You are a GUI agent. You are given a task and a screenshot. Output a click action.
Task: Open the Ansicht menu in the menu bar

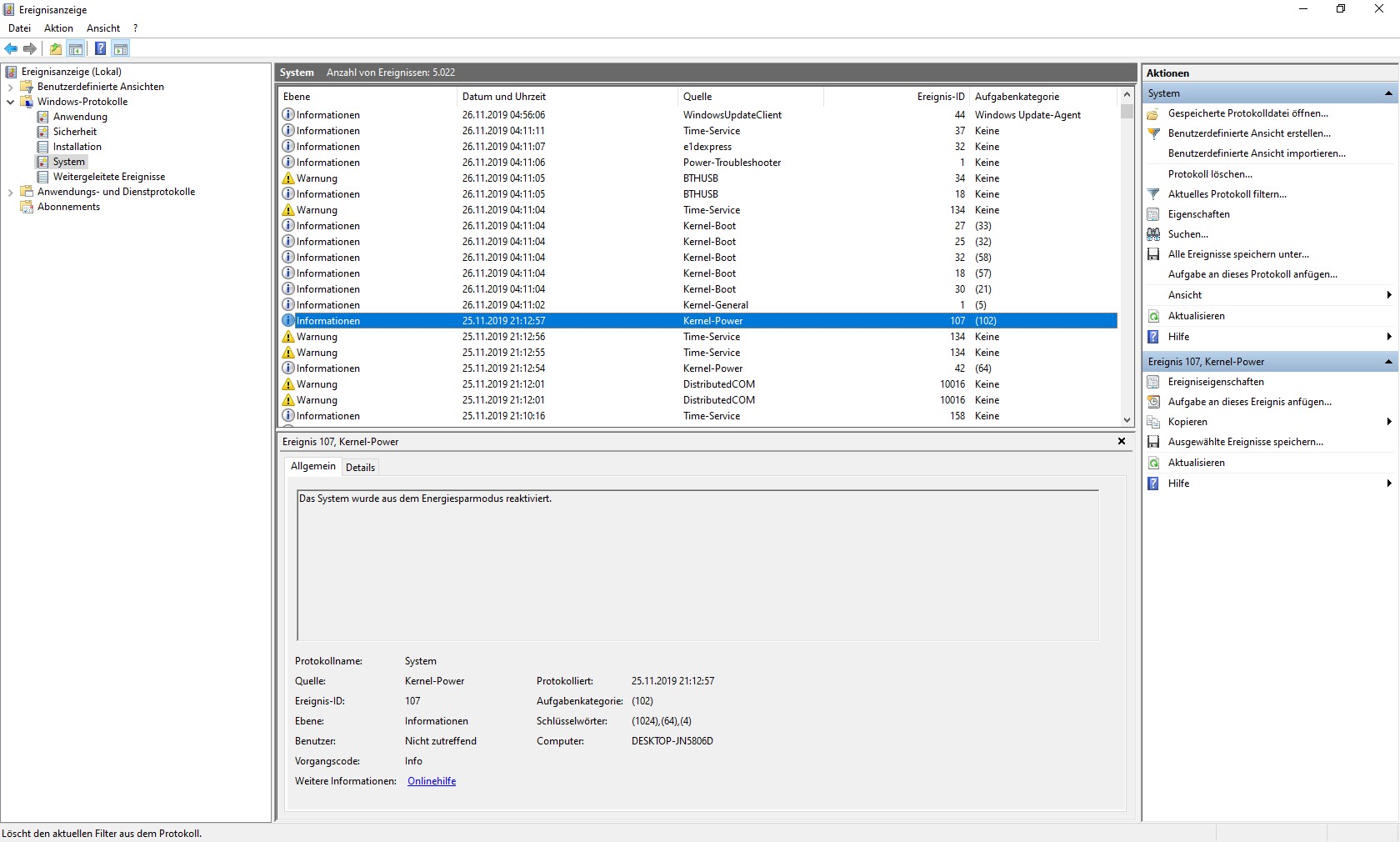(x=103, y=28)
